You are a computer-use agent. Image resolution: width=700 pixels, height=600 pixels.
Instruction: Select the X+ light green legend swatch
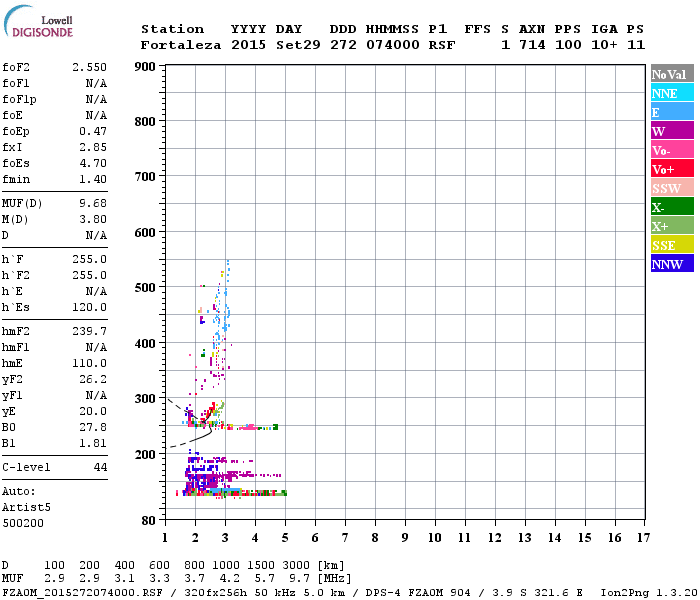pyautogui.click(x=672, y=225)
